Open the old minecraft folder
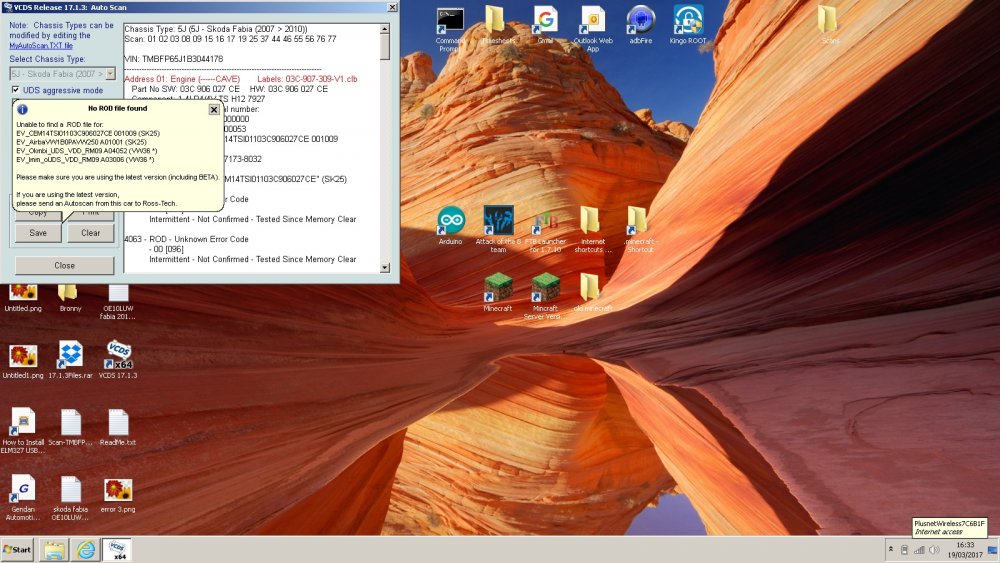Image resolution: width=1000 pixels, height=563 pixels. click(x=592, y=293)
